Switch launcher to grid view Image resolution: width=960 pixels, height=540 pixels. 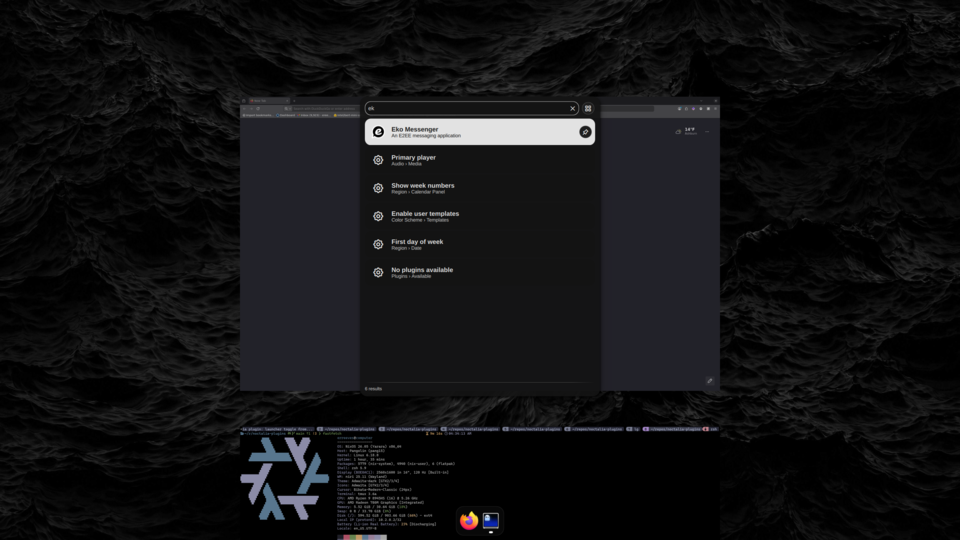pyautogui.click(x=588, y=108)
